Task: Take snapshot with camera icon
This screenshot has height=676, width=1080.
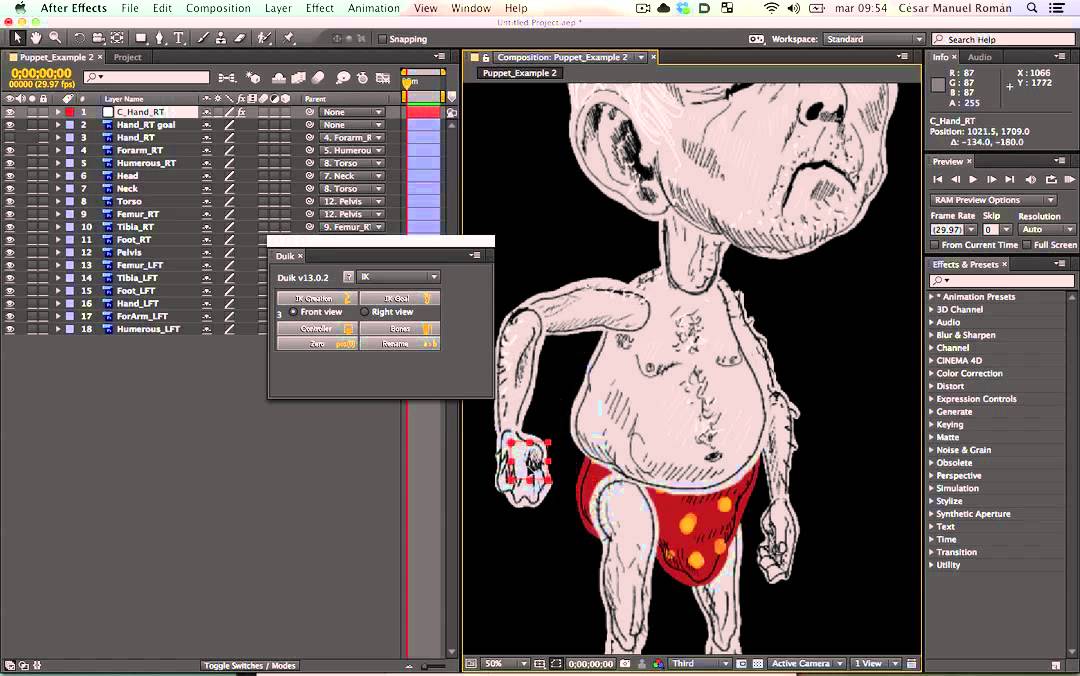Action: [625, 664]
